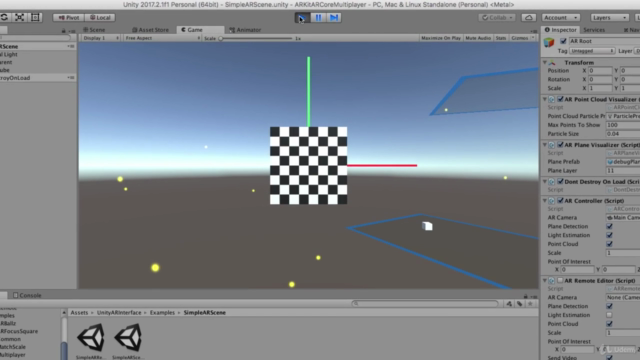
Task: Click the Step frame button
Action: (334, 18)
